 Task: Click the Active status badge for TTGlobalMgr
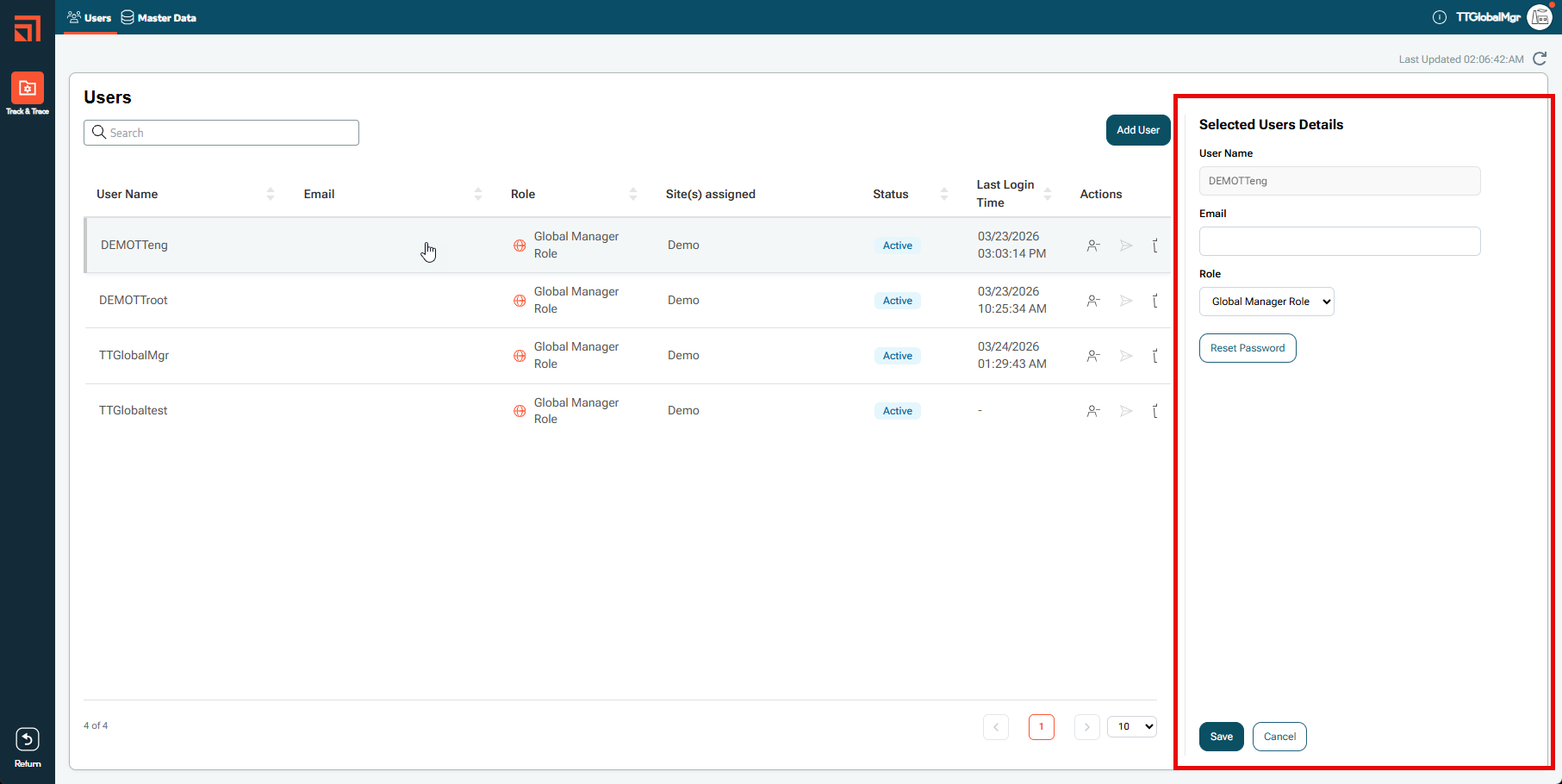tap(898, 356)
